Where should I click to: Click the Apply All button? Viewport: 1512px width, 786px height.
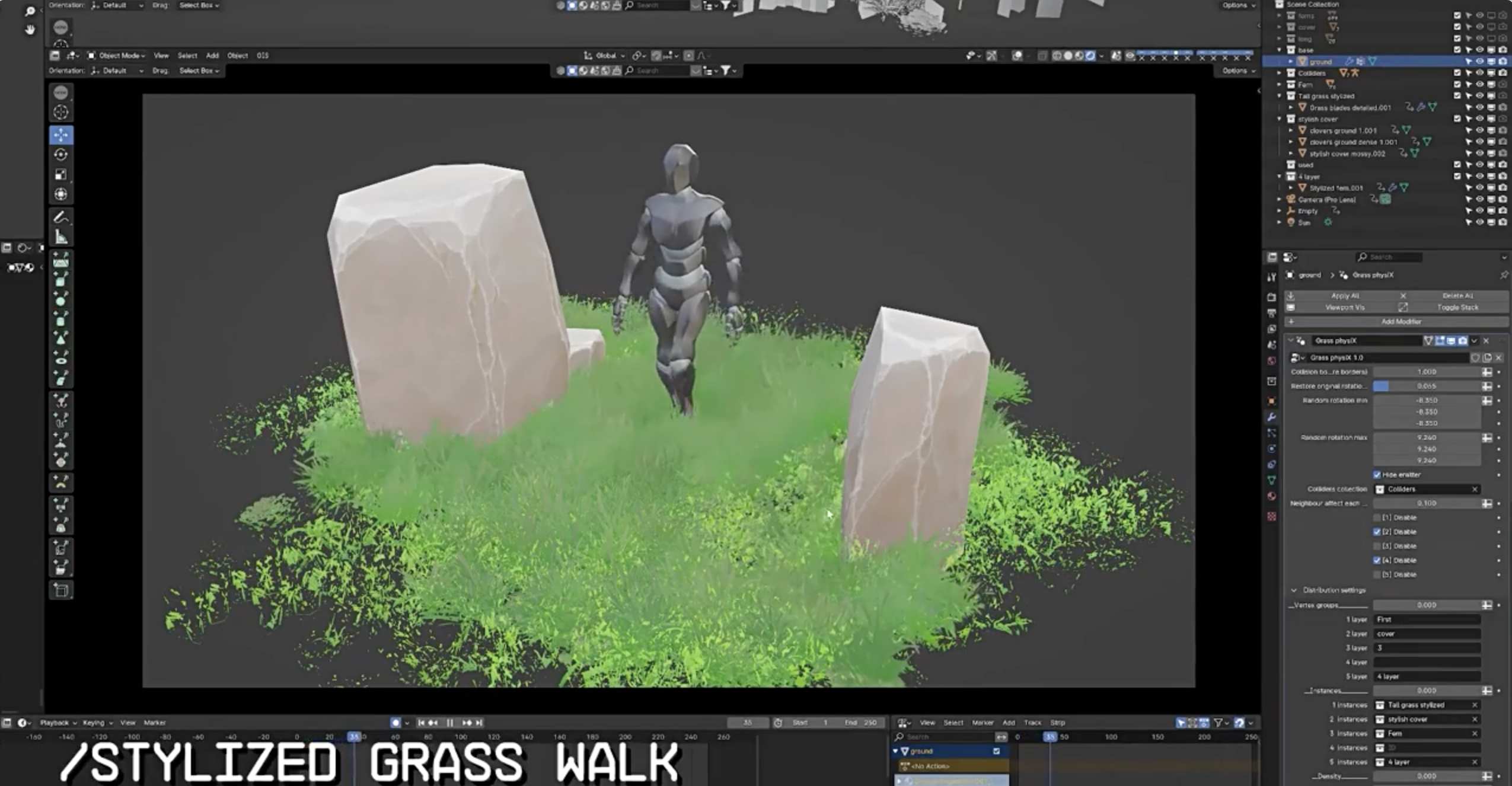pos(1344,295)
